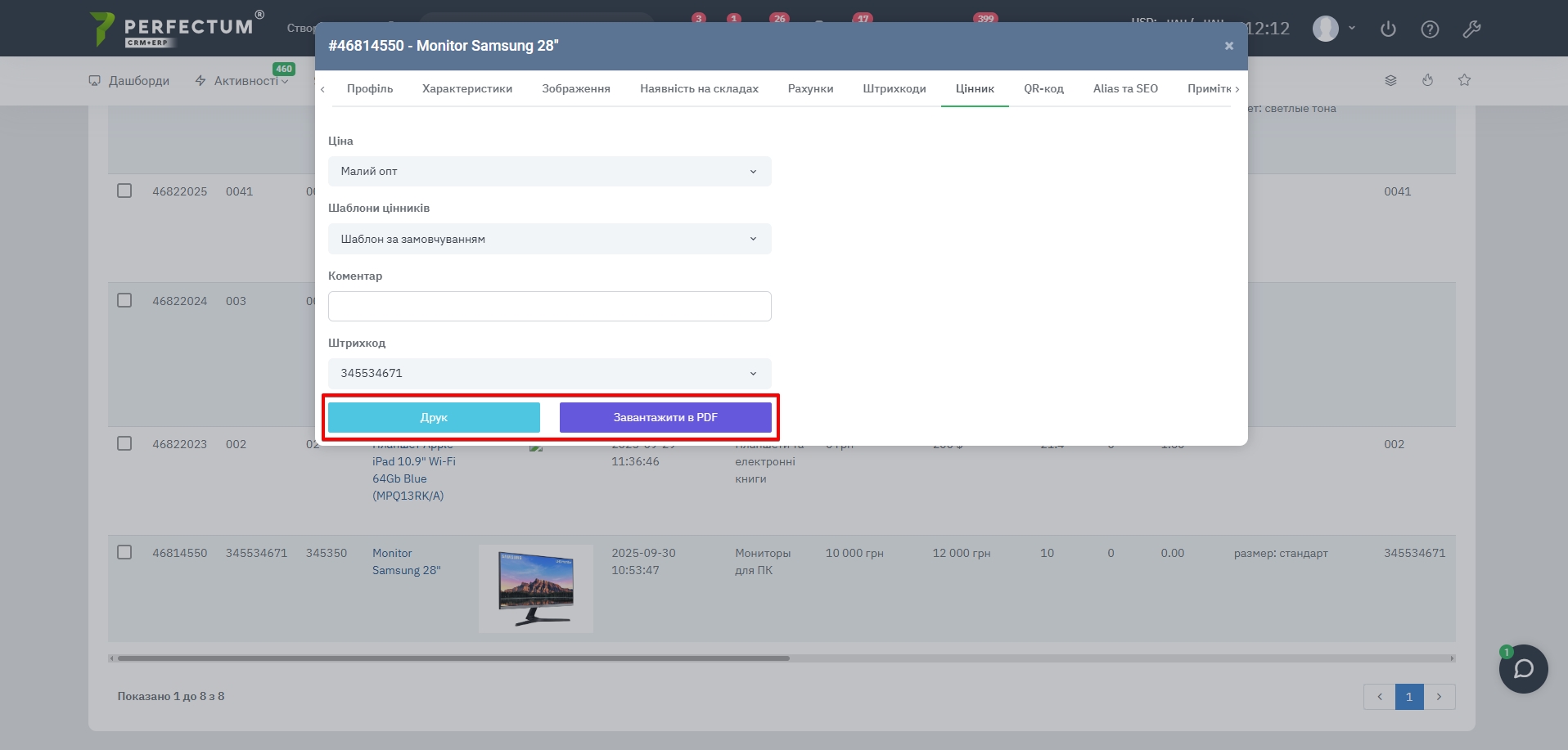Click into the Коментар text field
Image resolution: width=1568 pixels, height=750 pixels.
point(549,307)
